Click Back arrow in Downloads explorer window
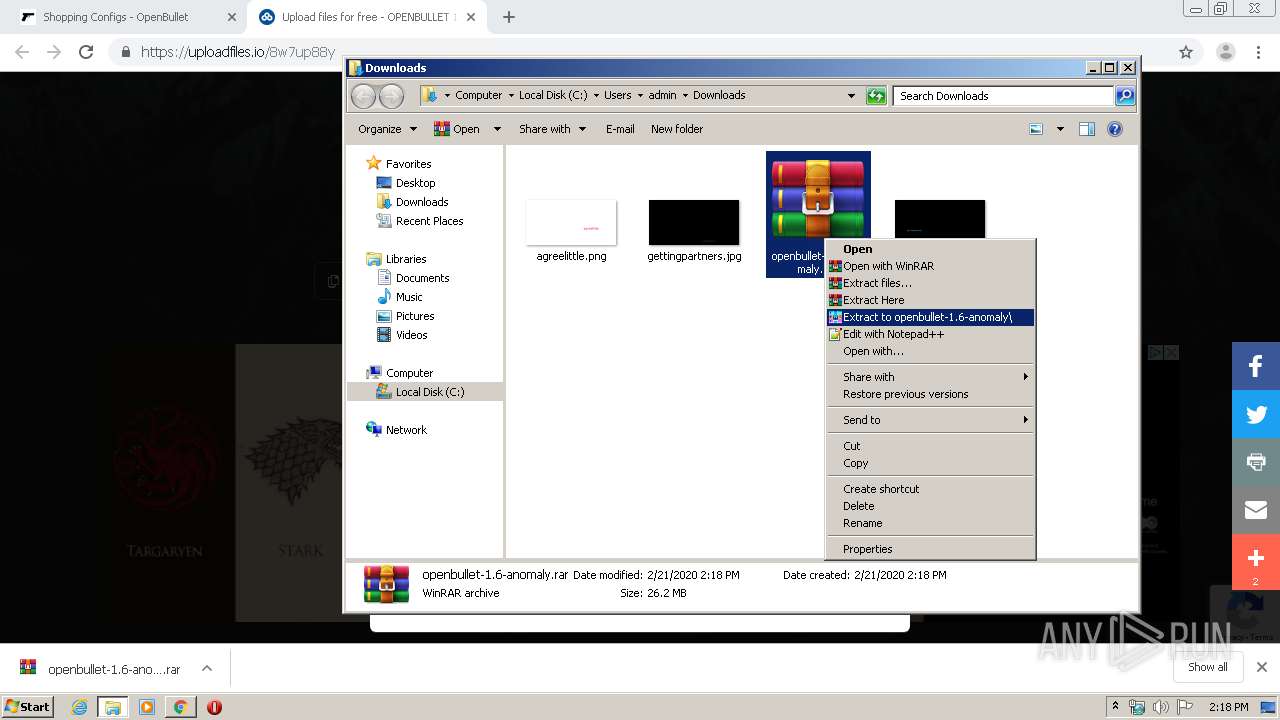 click(363, 96)
